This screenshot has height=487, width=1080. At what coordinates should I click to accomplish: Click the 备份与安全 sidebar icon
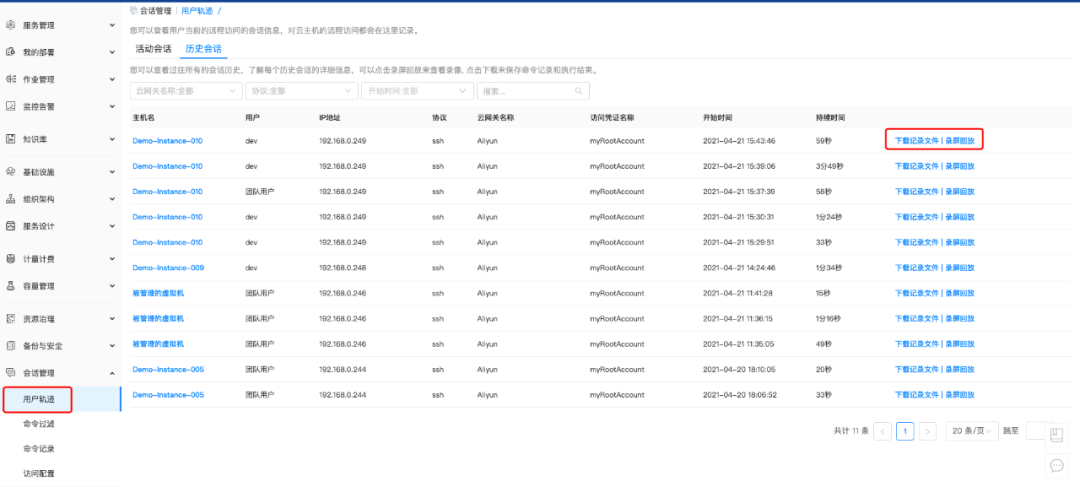click(x=10, y=346)
